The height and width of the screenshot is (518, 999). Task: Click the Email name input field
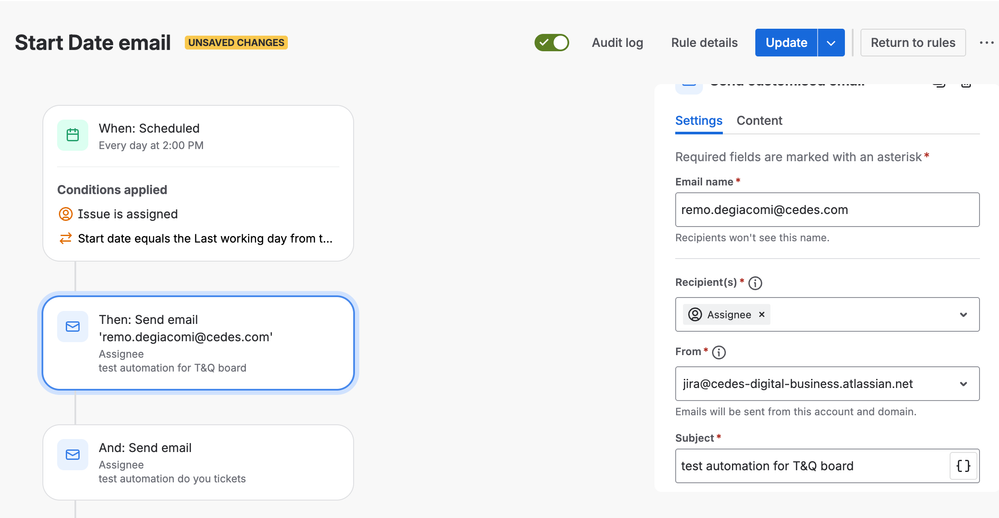pyautogui.click(x=827, y=210)
